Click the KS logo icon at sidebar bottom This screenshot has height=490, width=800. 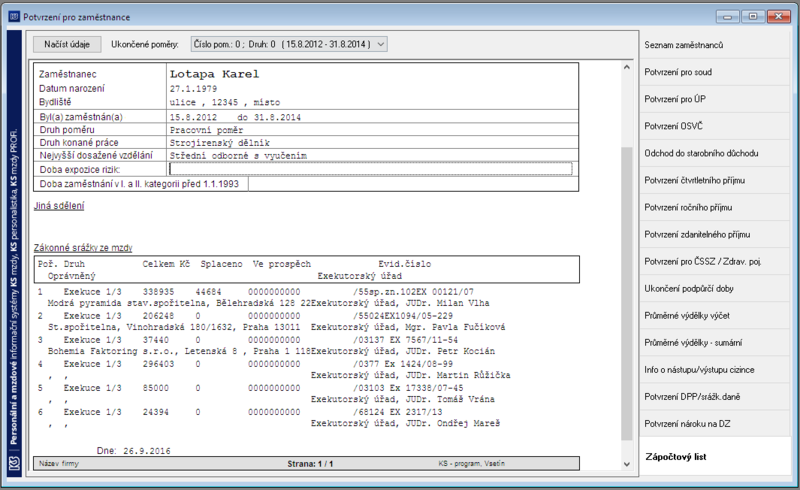click(14, 463)
